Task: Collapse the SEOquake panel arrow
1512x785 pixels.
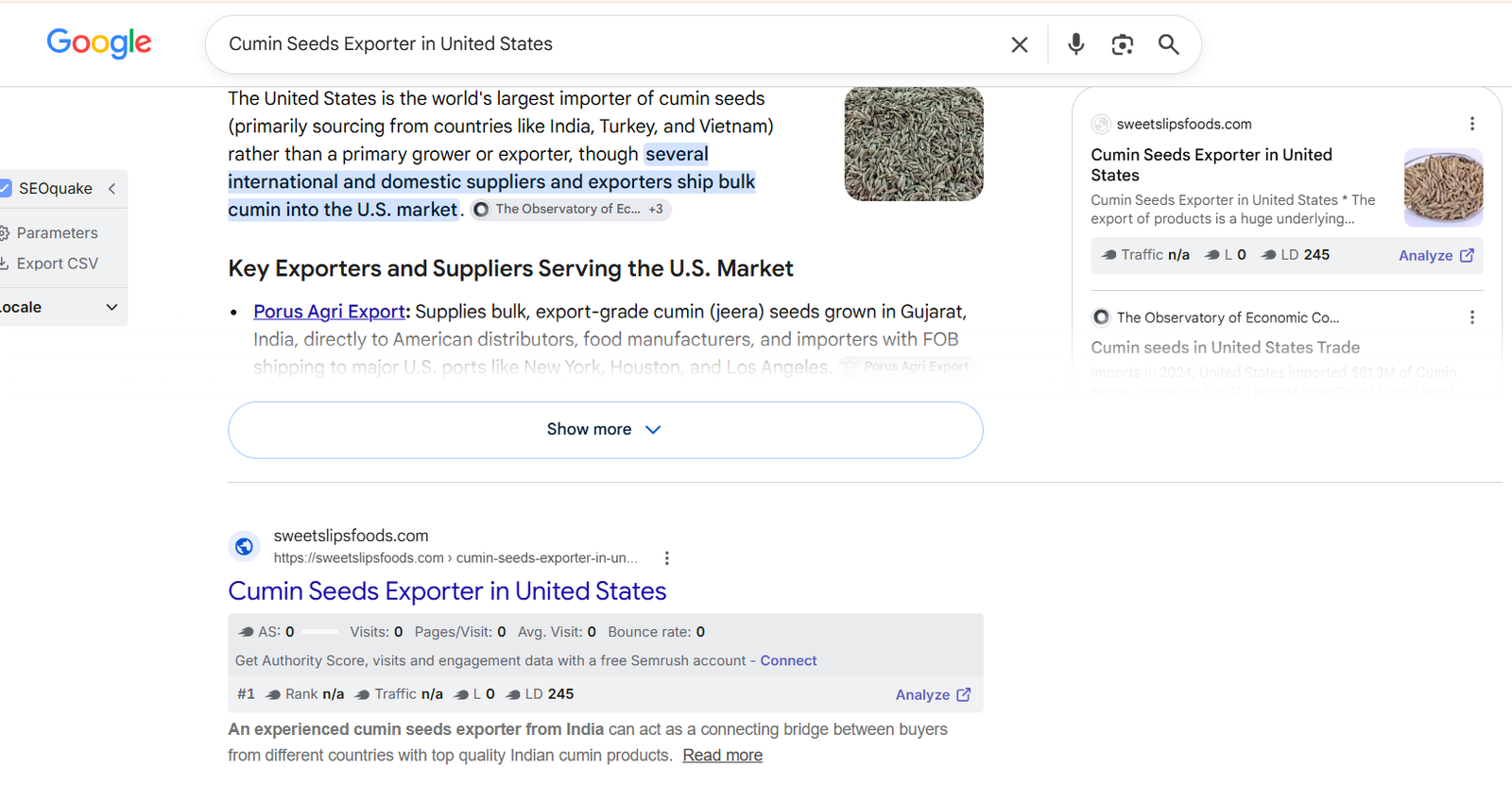Action: coord(112,188)
